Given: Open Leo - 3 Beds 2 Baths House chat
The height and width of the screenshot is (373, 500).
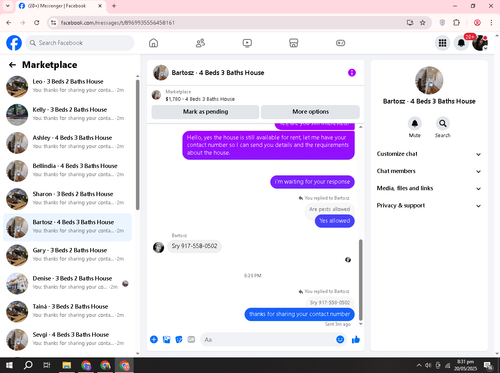Looking at the screenshot, I should pos(67,86).
